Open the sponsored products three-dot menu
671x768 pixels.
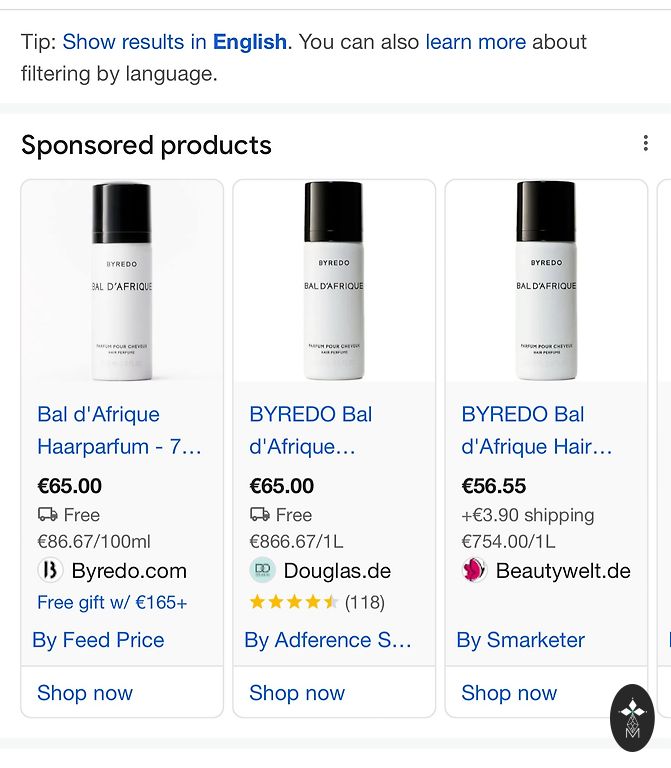point(645,144)
